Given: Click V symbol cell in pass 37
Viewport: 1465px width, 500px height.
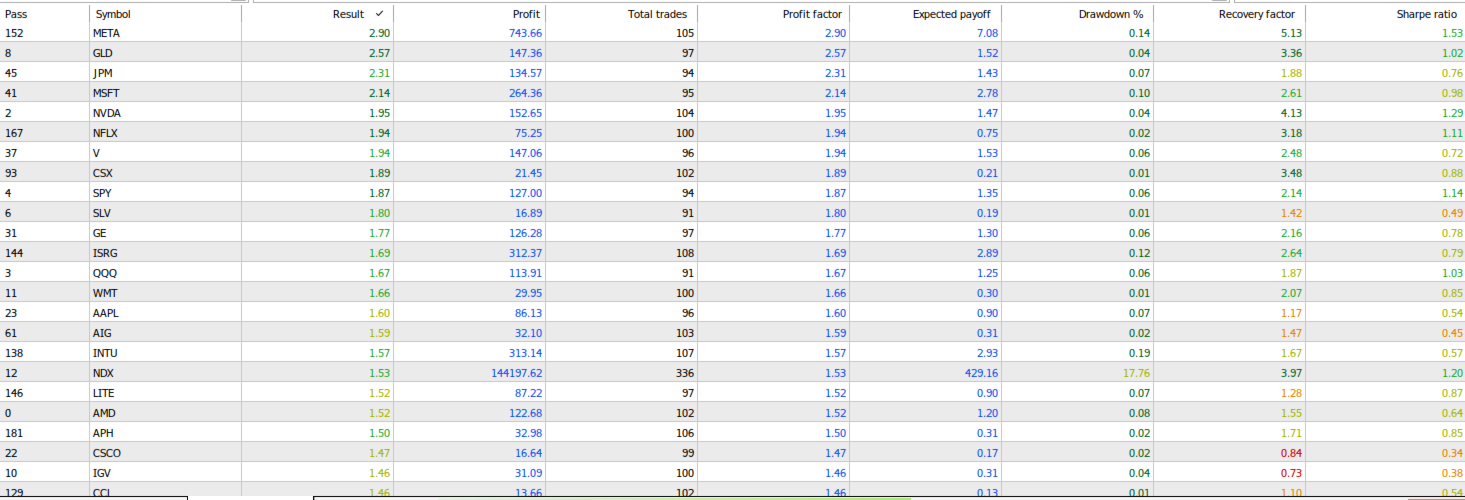Looking at the screenshot, I should tap(165, 153).
